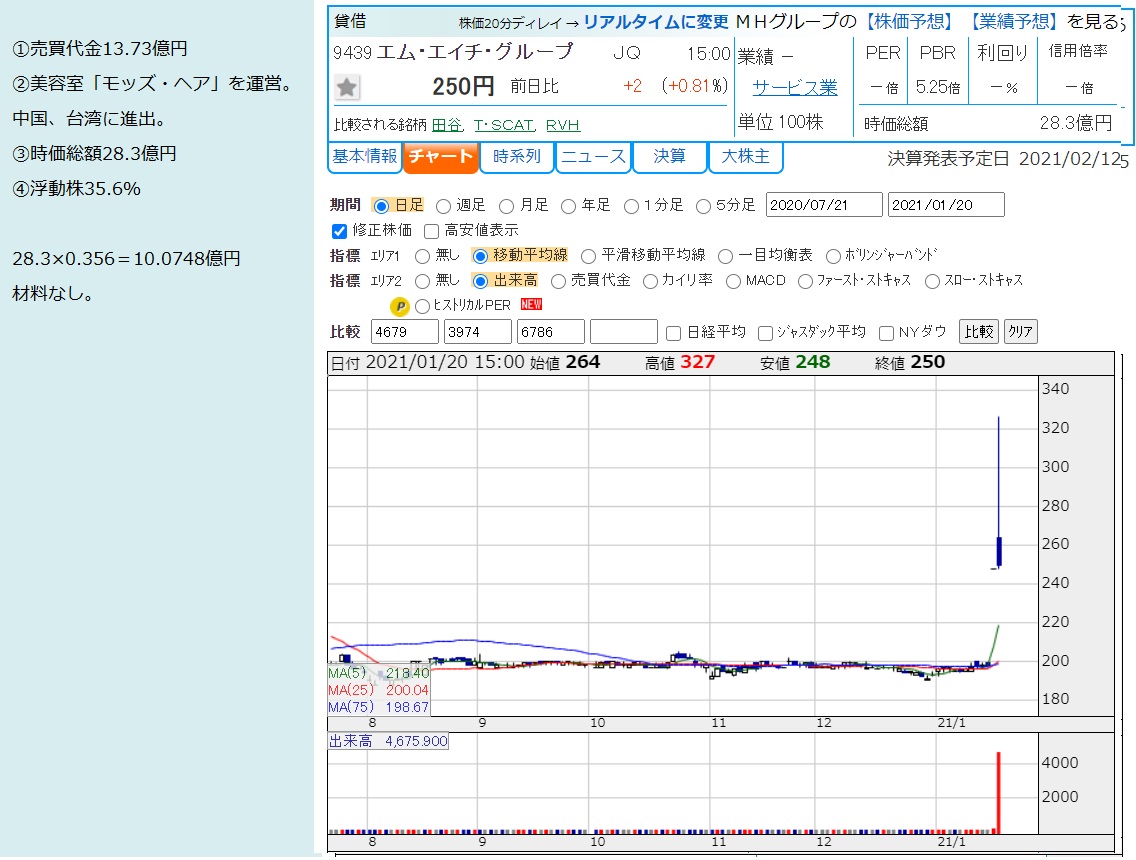Click the red NEW badge
Viewport: 1136px width, 860px height.
click(531, 304)
